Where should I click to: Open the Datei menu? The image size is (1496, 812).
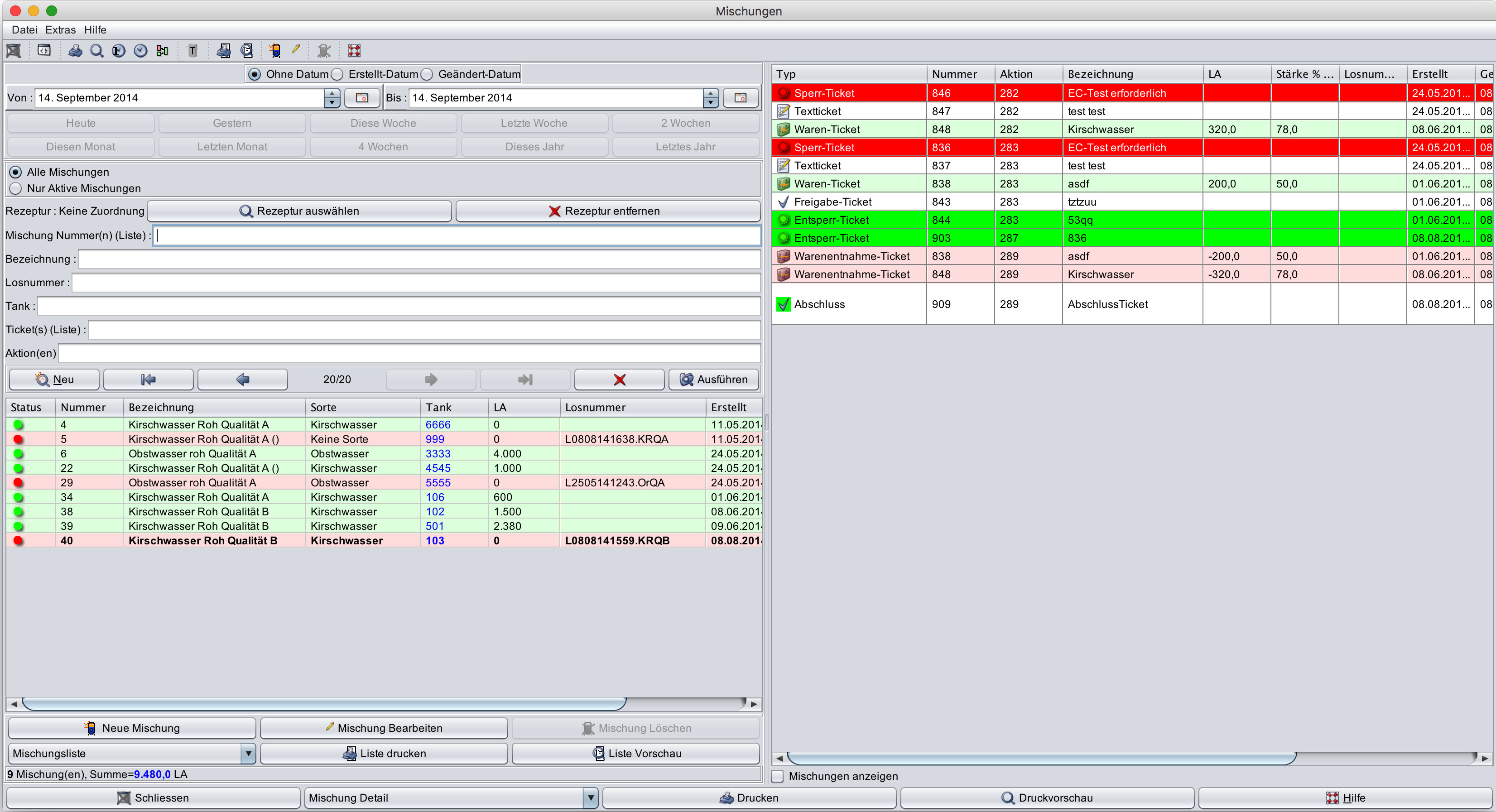pyautogui.click(x=24, y=29)
